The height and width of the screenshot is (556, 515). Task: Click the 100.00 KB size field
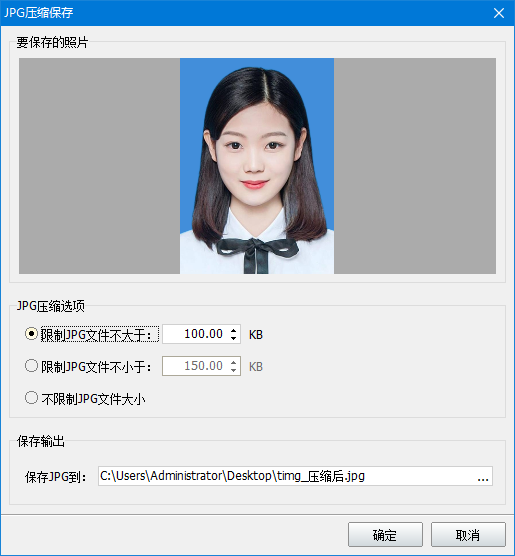196,334
